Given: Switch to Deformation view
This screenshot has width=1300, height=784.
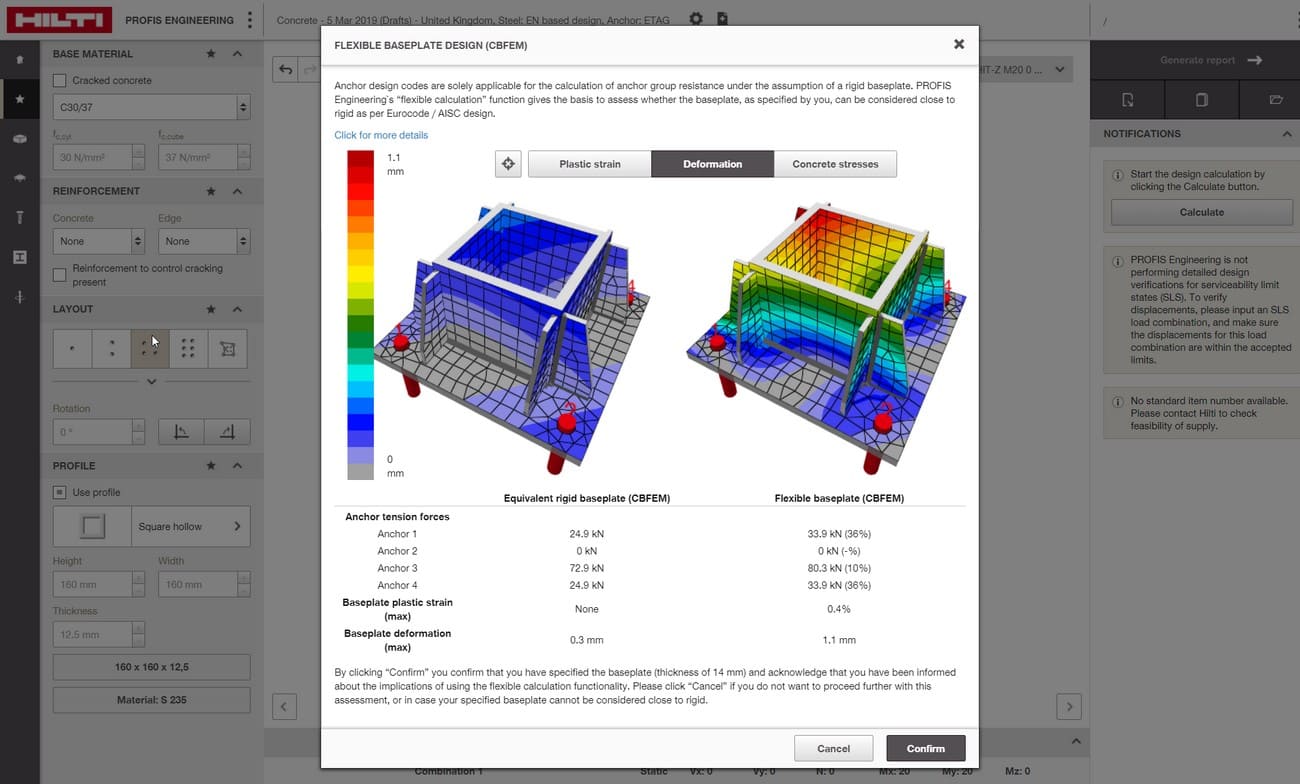Looking at the screenshot, I should [712, 164].
